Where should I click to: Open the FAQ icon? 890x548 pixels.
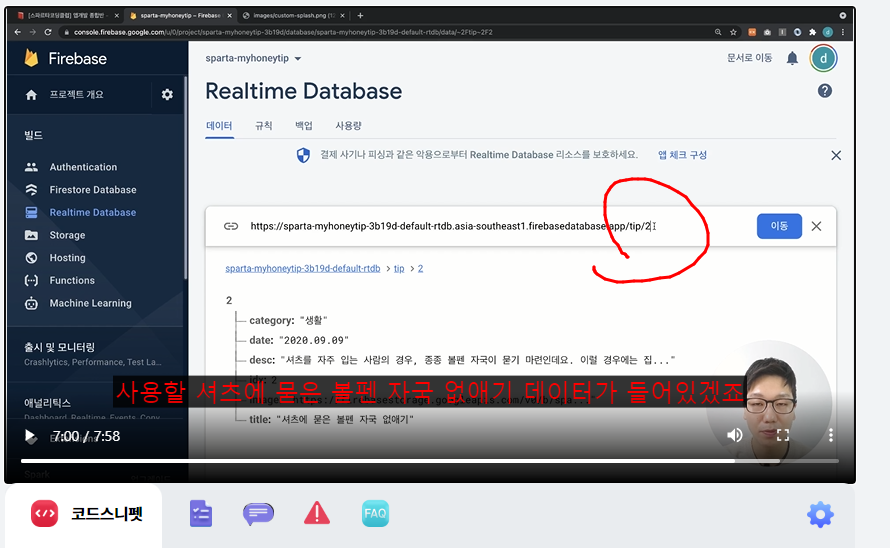click(x=375, y=513)
